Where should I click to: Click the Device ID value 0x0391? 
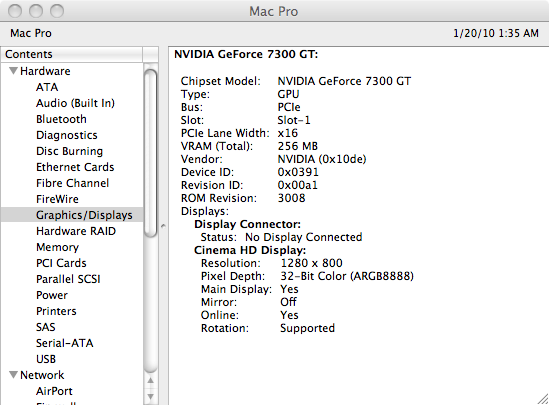[x=298, y=172]
